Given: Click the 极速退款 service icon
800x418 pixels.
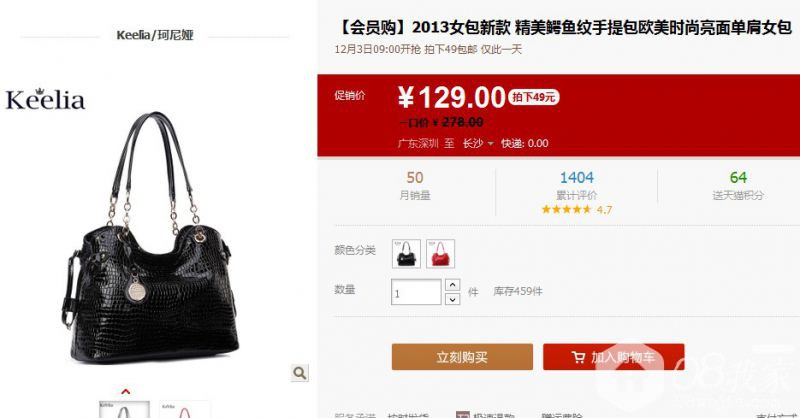Looking at the screenshot, I should pos(462,414).
